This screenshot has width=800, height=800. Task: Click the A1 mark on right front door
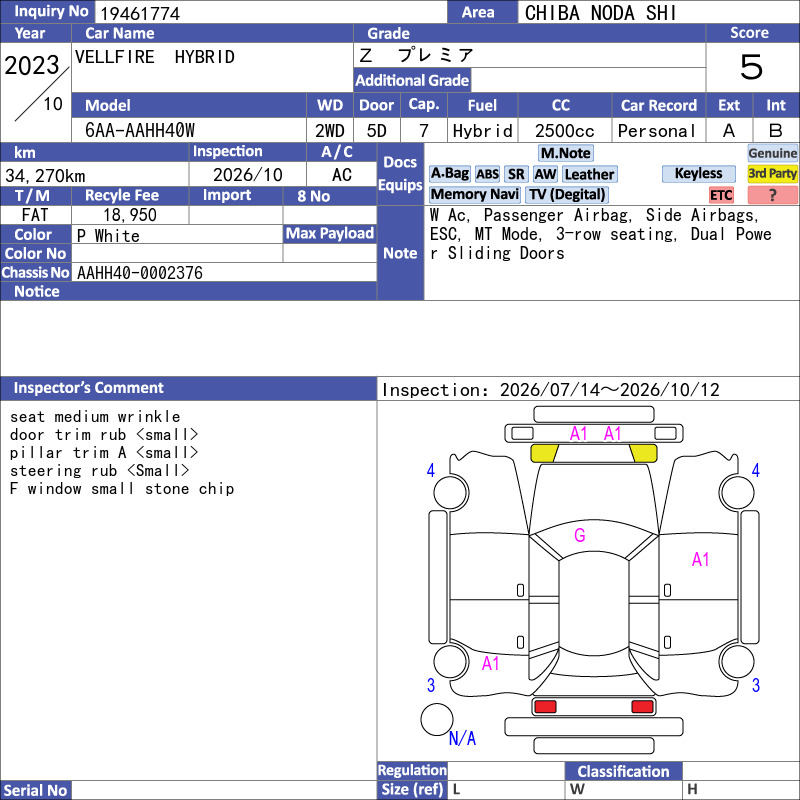(701, 560)
